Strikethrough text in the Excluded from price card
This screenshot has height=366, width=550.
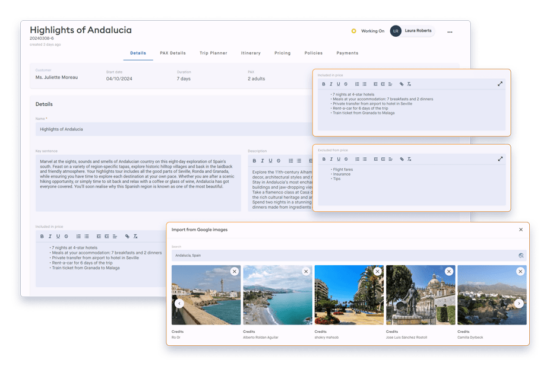click(x=346, y=159)
